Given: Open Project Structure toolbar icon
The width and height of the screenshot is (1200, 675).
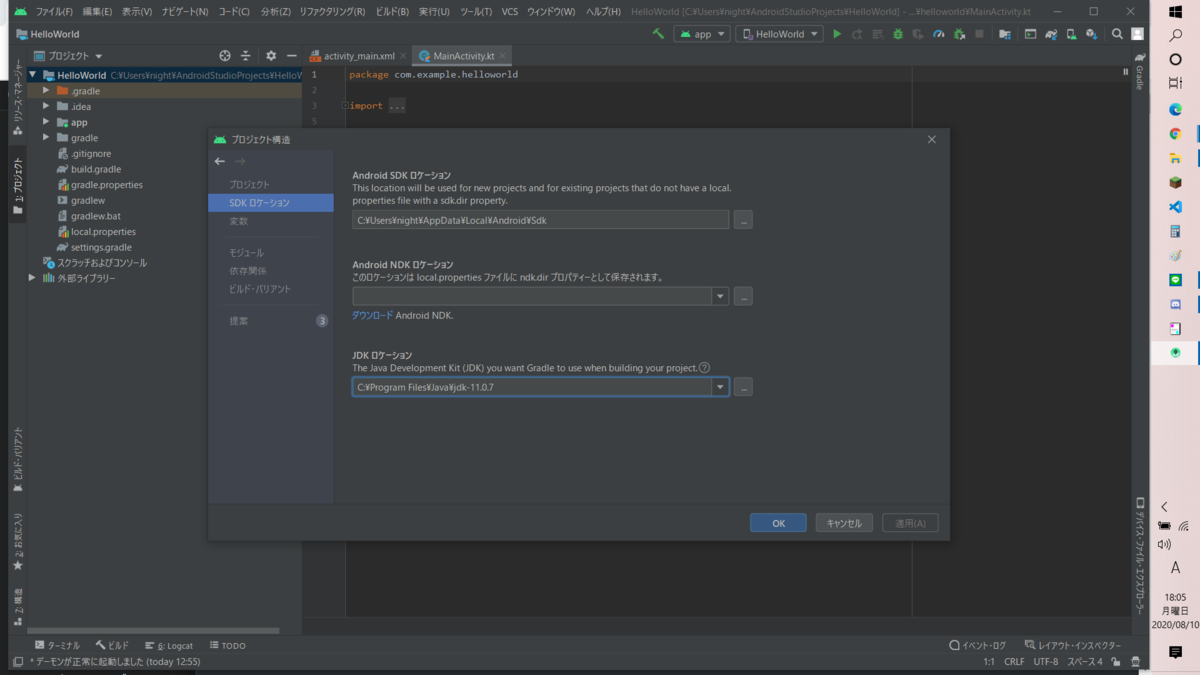Looking at the screenshot, I should point(1005,34).
